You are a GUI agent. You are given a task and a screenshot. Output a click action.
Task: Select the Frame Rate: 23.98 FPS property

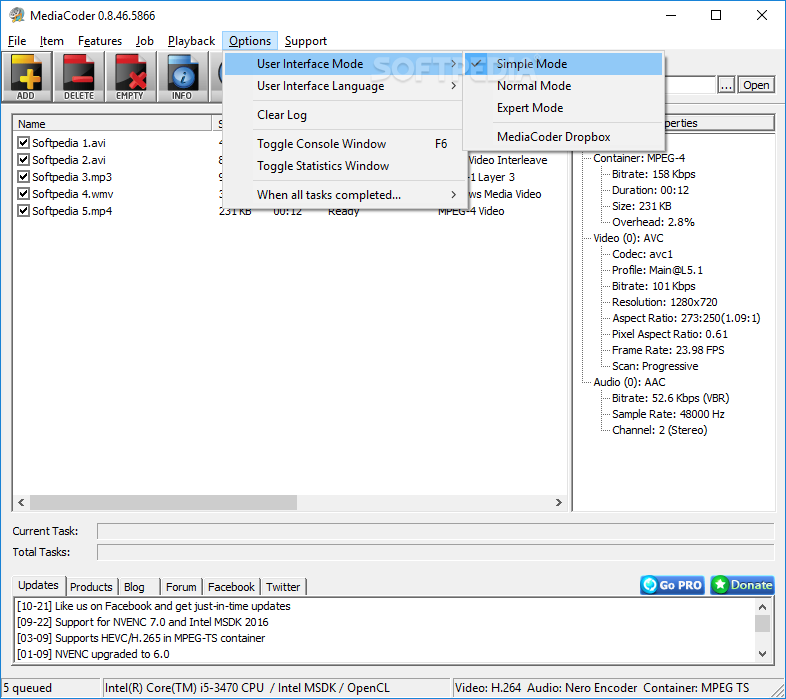point(668,350)
